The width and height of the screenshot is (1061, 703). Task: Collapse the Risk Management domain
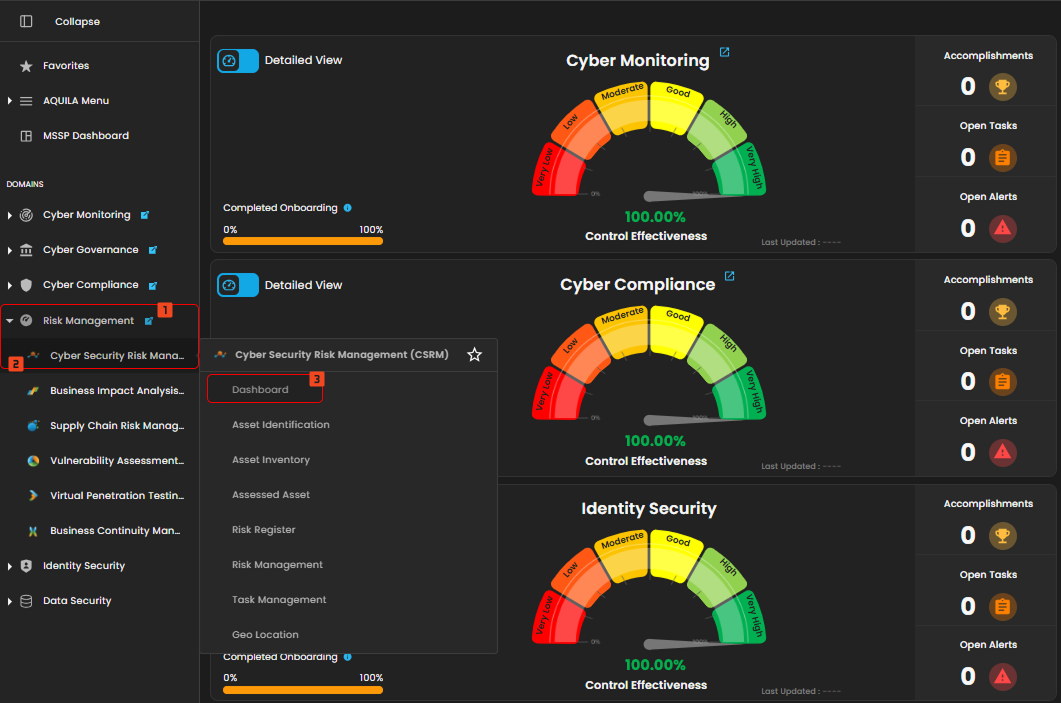(x=10, y=321)
